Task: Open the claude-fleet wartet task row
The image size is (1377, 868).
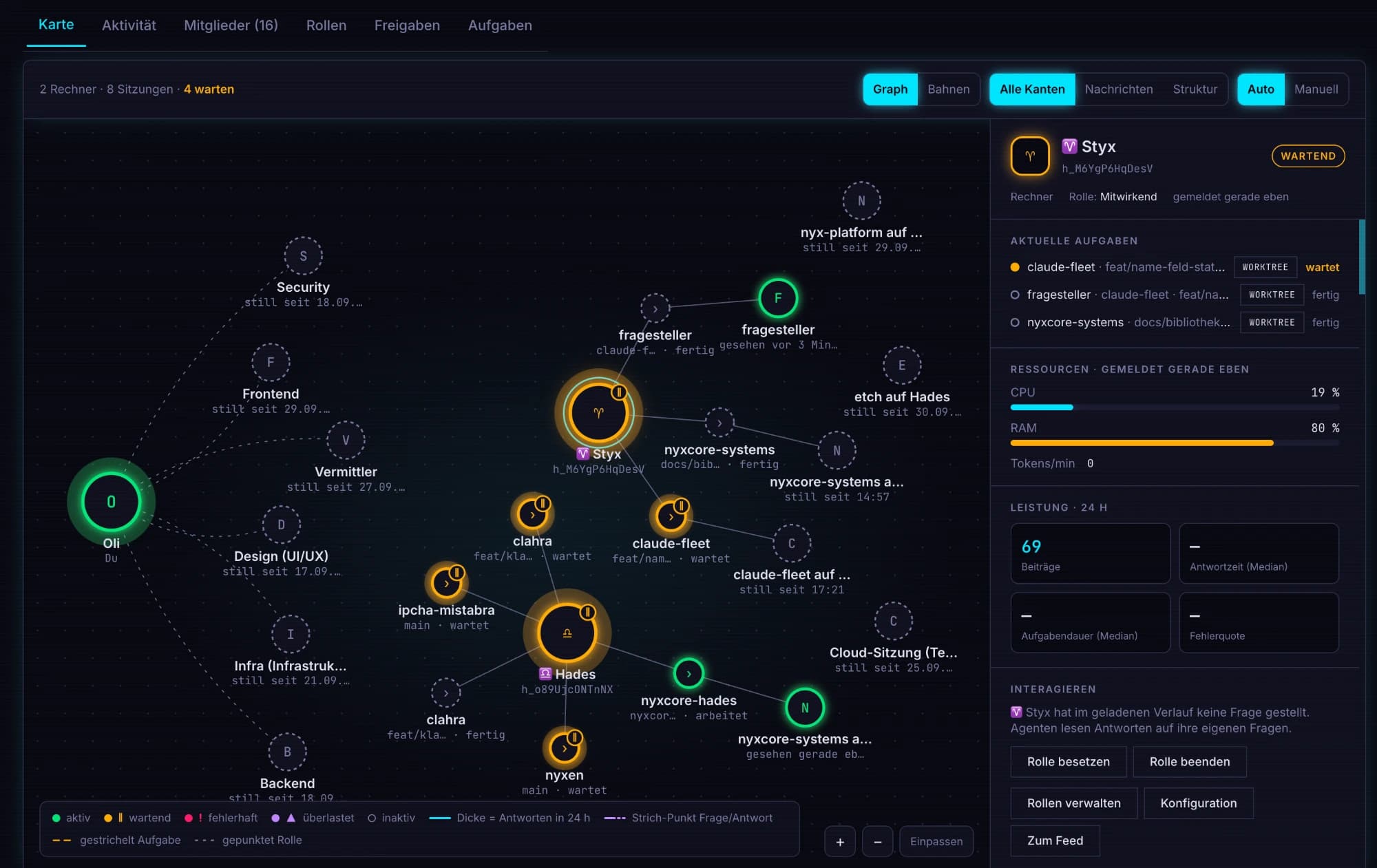Action: click(1175, 267)
